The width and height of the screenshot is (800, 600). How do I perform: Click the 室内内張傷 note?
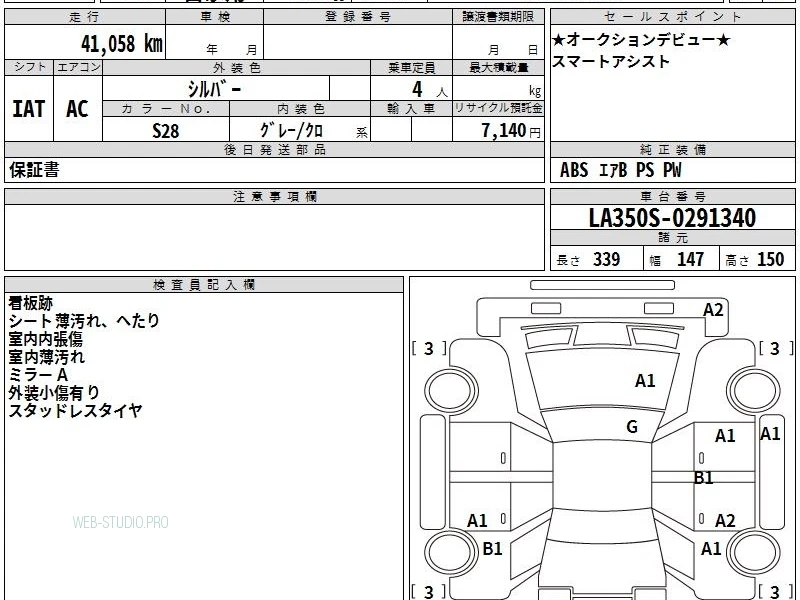click(x=45, y=339)
